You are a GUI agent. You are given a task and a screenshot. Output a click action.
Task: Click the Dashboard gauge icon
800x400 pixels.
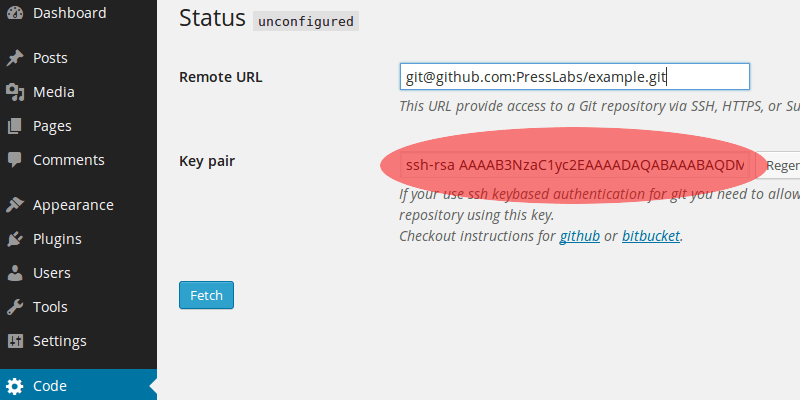(x=15, y=13)
